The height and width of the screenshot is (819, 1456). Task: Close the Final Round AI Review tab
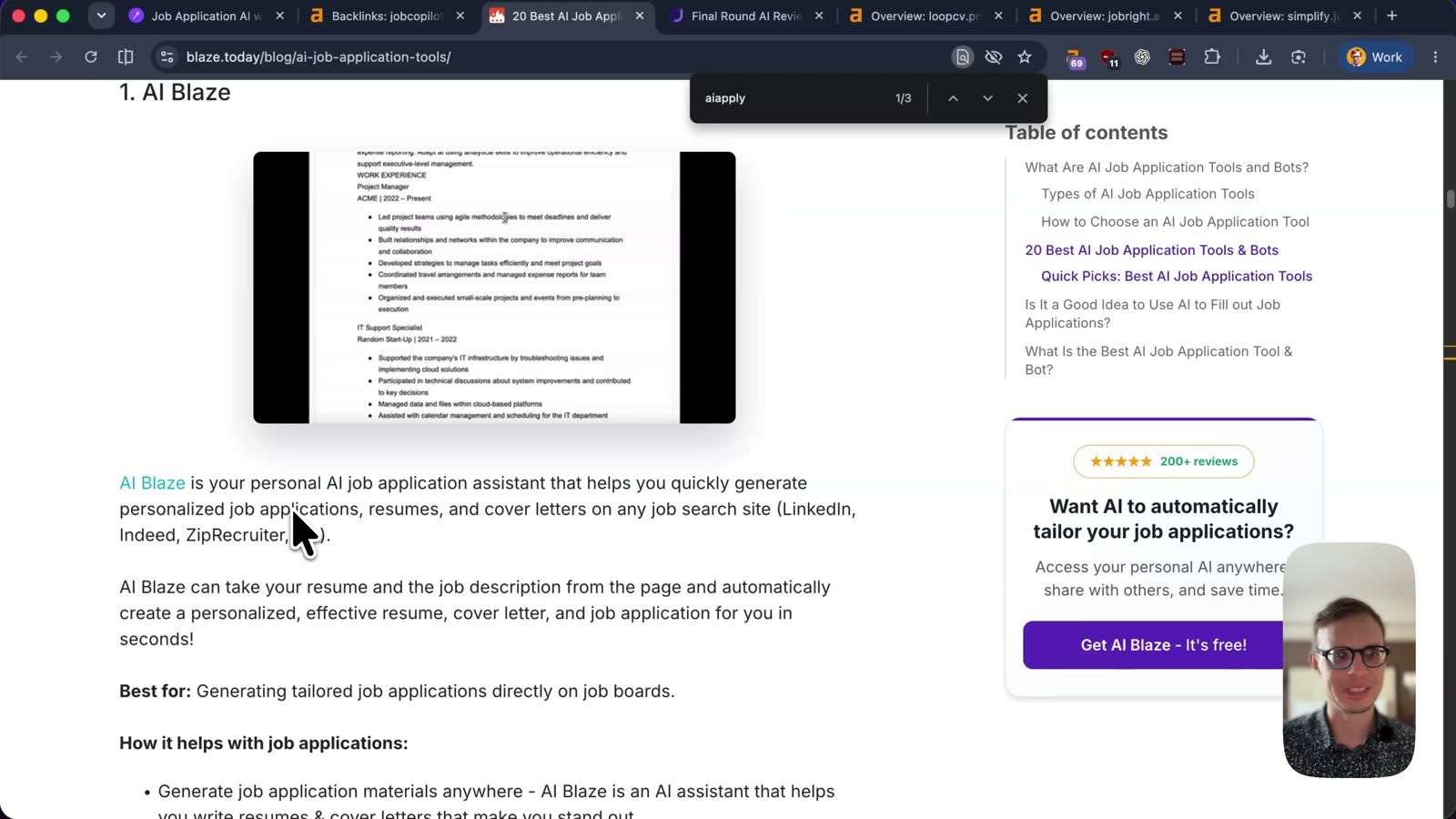click(x=819, y=15)
